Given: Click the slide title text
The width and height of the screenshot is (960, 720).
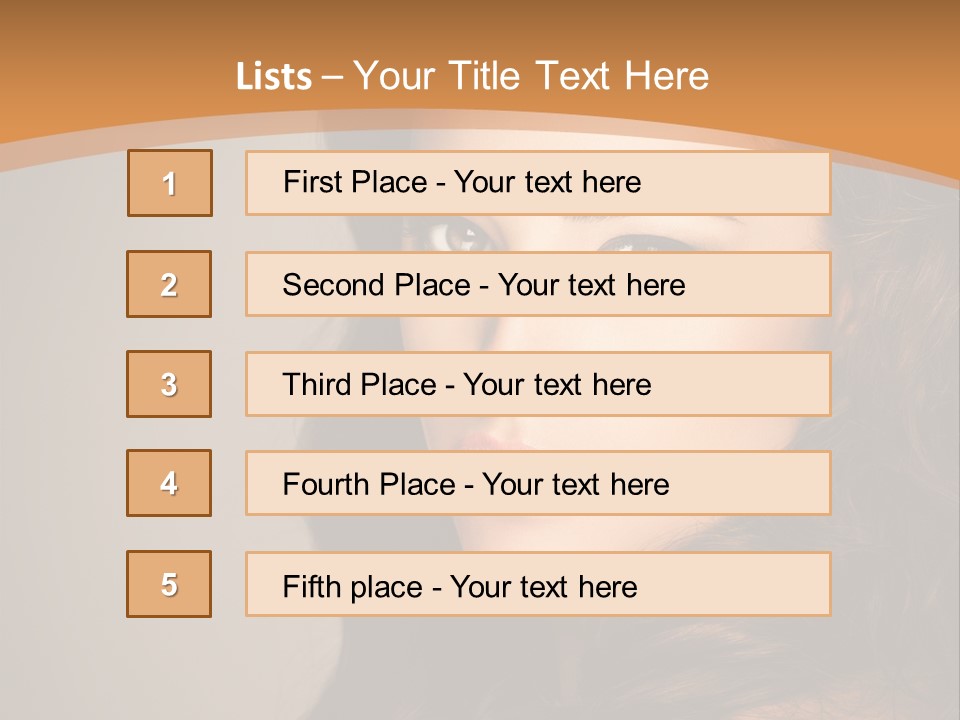Looking at the screenshot, I should pyautogui.click(x=472, y=76).
